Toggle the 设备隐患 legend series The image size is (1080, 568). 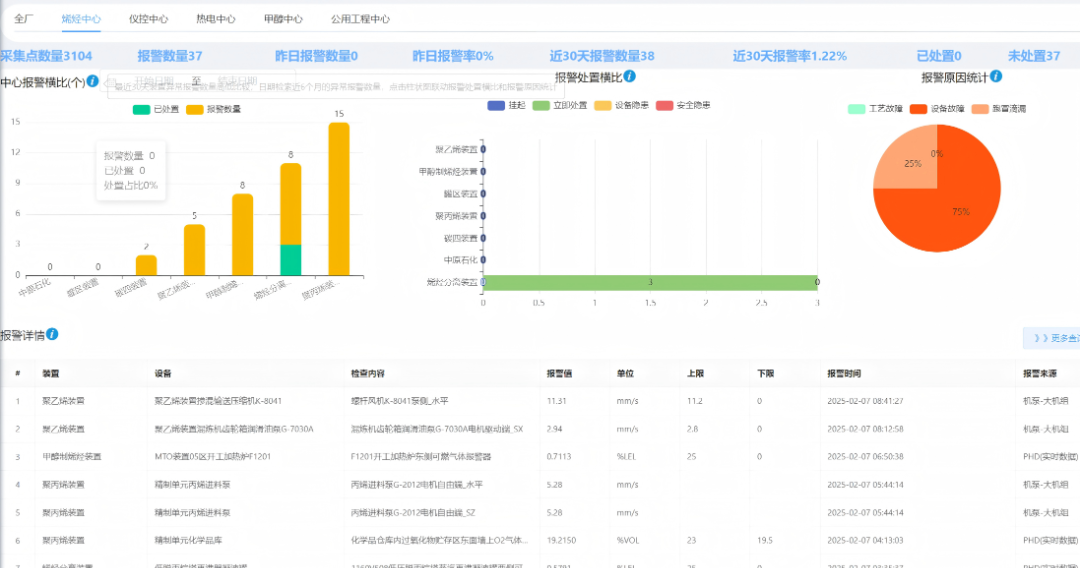point(621,105)
